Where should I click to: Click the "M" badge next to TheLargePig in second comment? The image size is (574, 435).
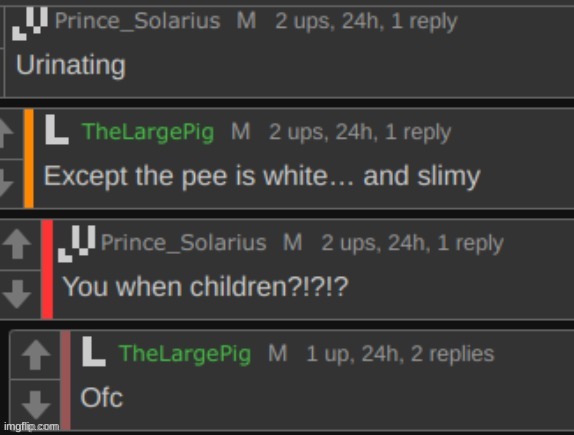point(241,131)
